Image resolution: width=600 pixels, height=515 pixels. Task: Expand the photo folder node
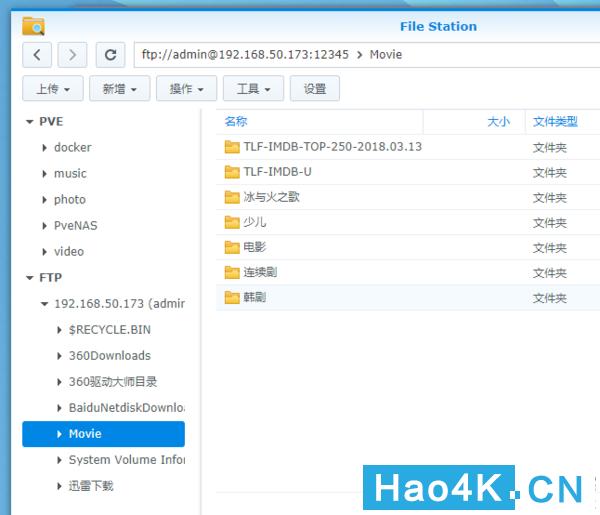click(x=44, y=200)
